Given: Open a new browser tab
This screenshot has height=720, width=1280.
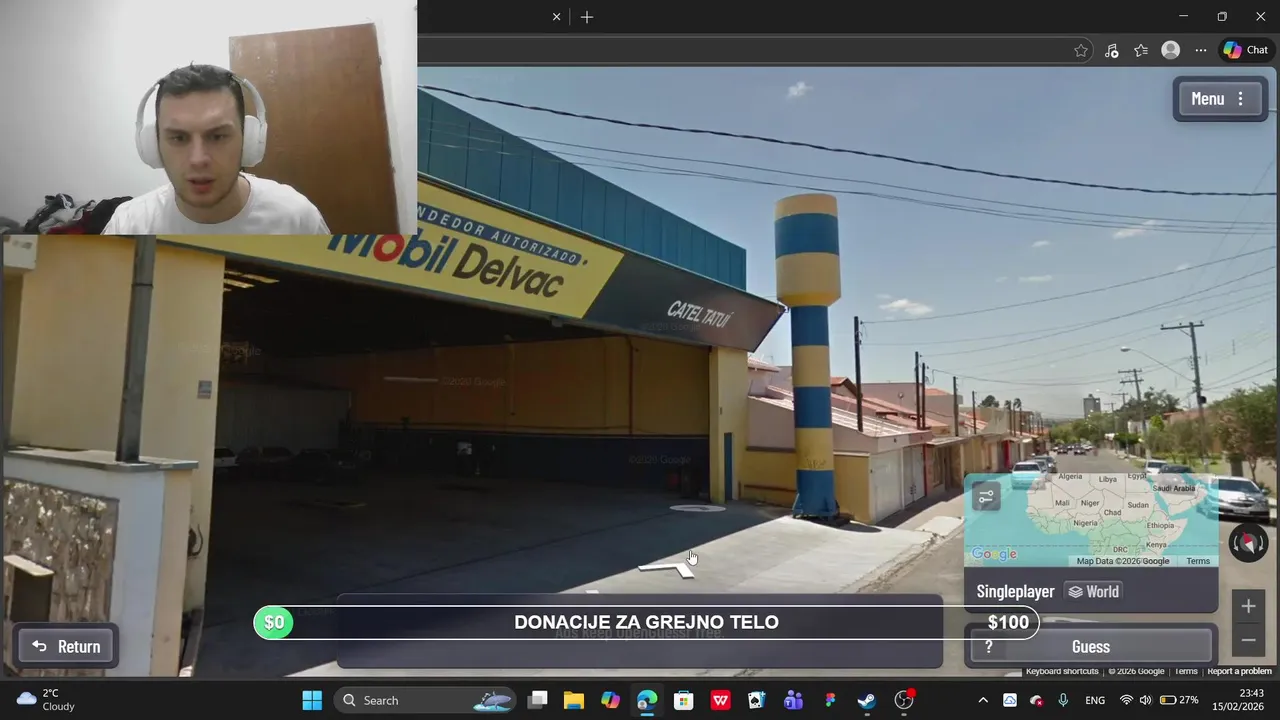Looking at the screenshot, I should 587,17.
